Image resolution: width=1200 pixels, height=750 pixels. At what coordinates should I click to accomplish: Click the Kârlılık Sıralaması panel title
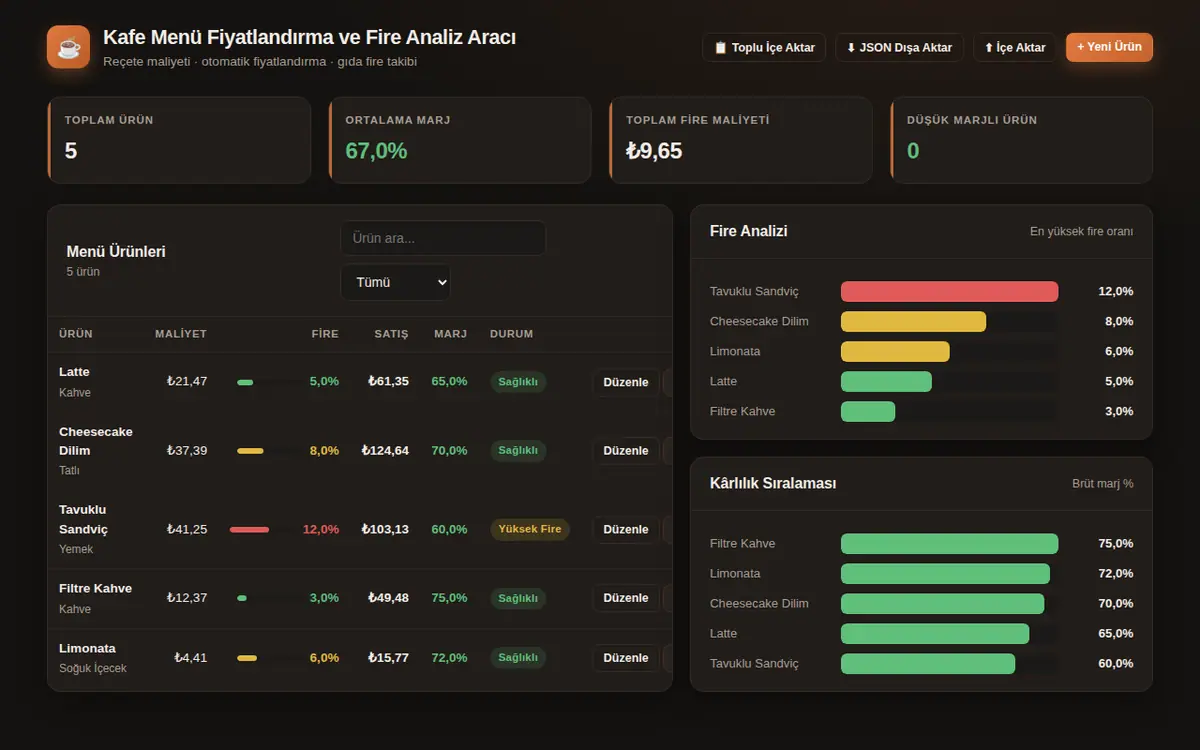(773, 483)
